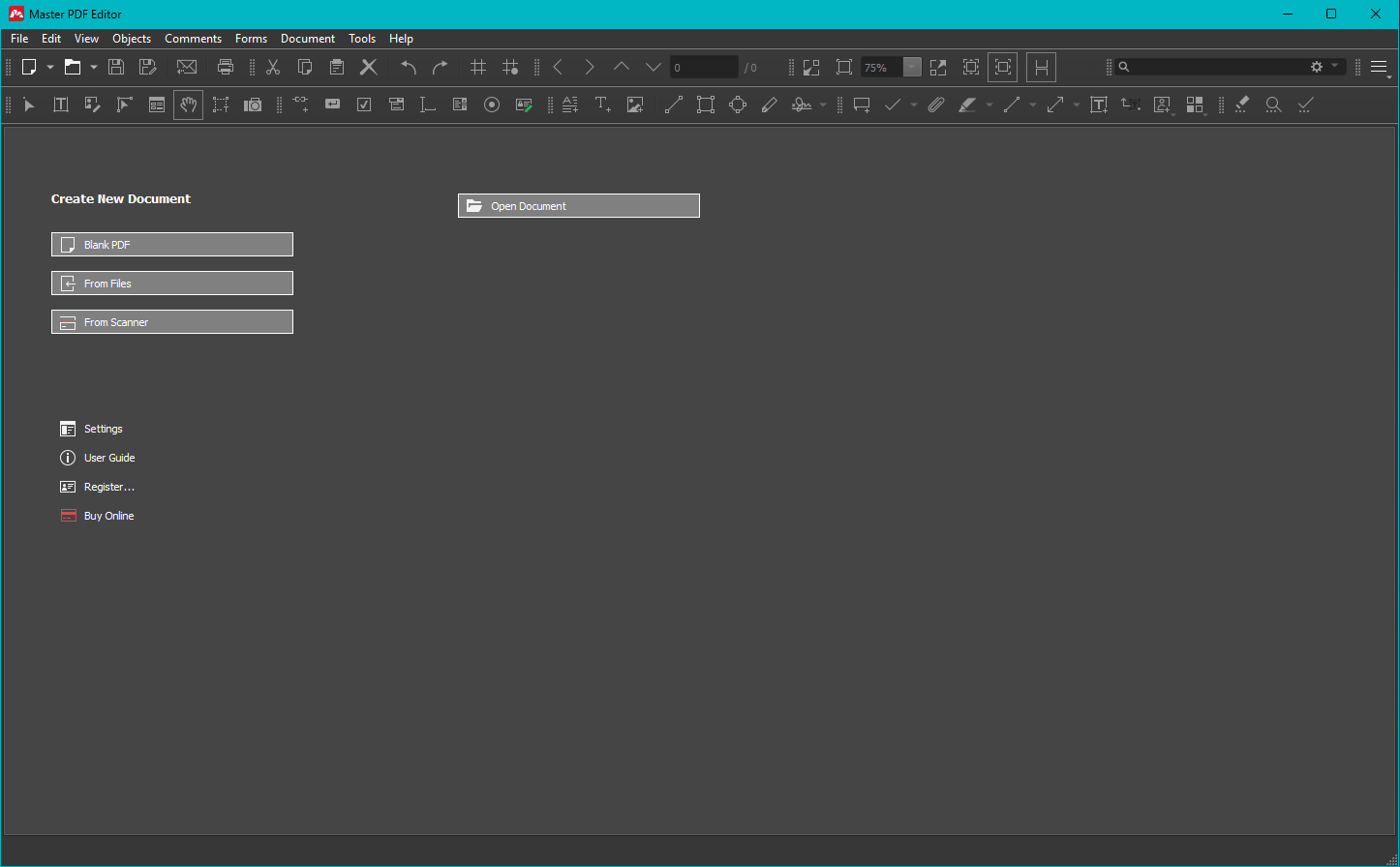Image resolution: width=1400 pixels, height=867 pixels.
Task: Go to previous page with left chevron
Action: point(558,67)
